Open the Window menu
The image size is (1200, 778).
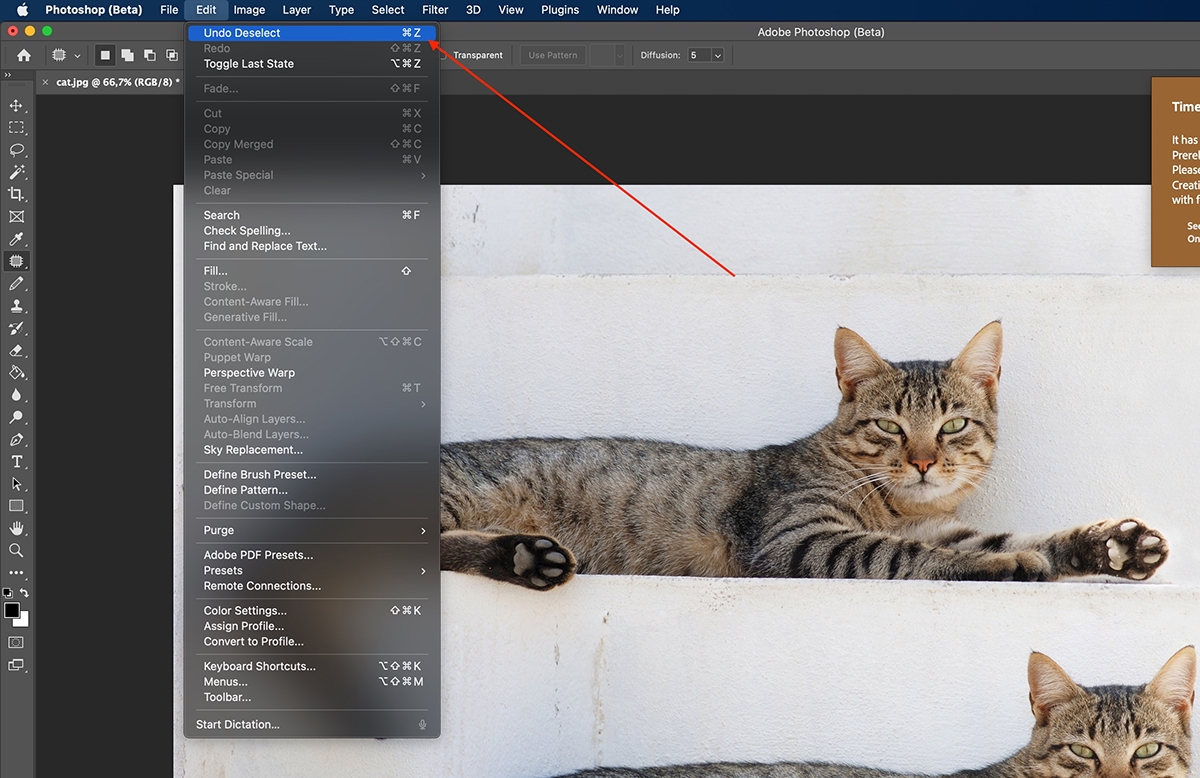[617, 10]
